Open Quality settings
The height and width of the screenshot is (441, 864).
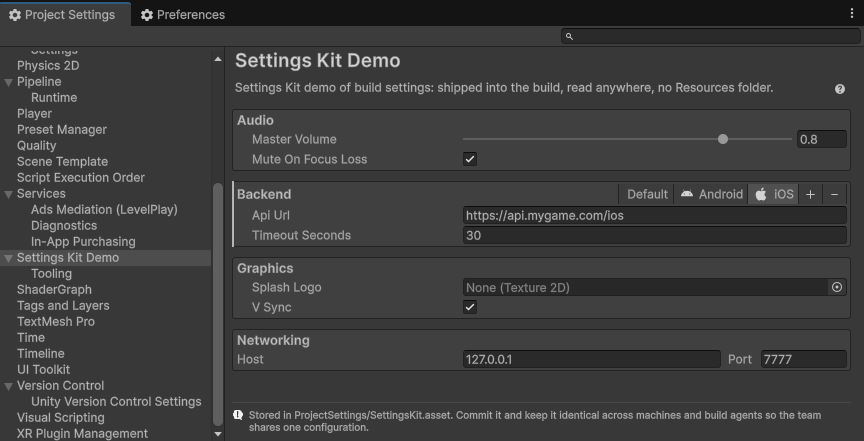(x=36, y=146)
